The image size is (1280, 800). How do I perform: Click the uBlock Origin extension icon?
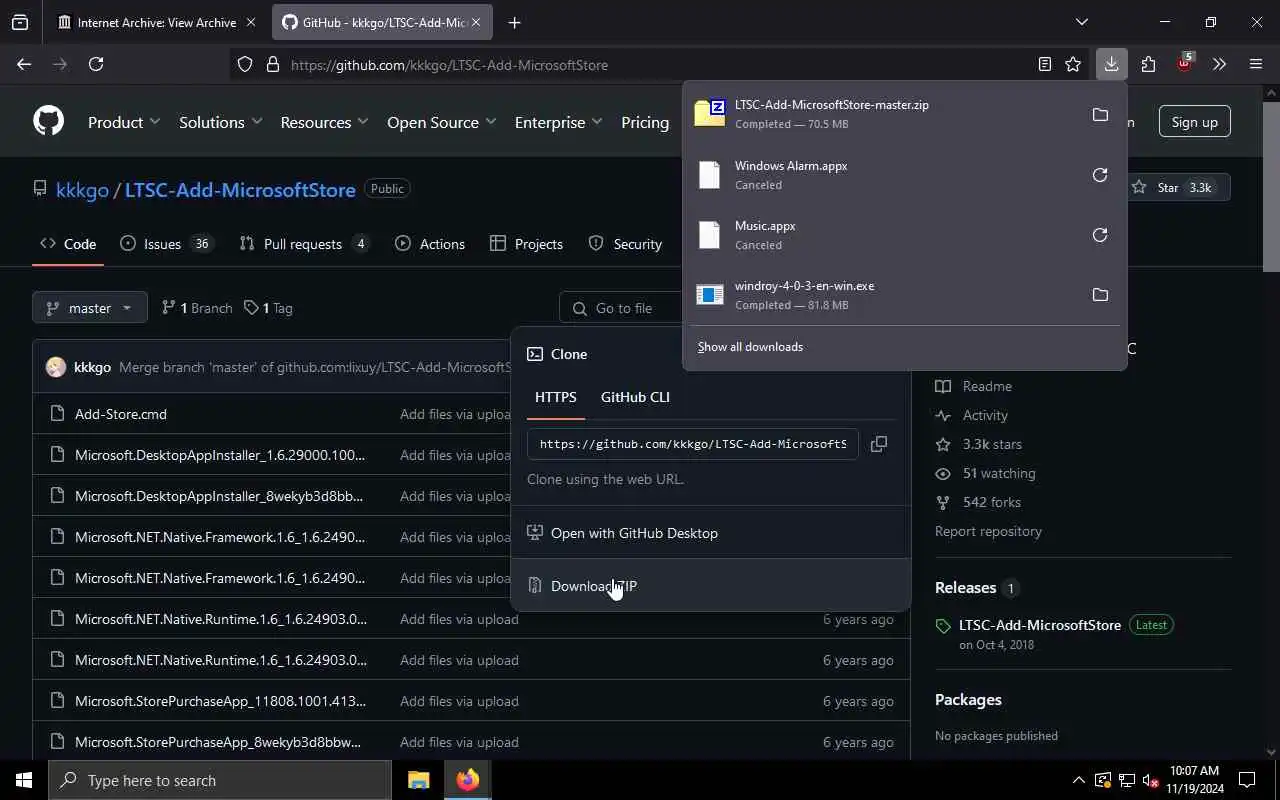1184,64
